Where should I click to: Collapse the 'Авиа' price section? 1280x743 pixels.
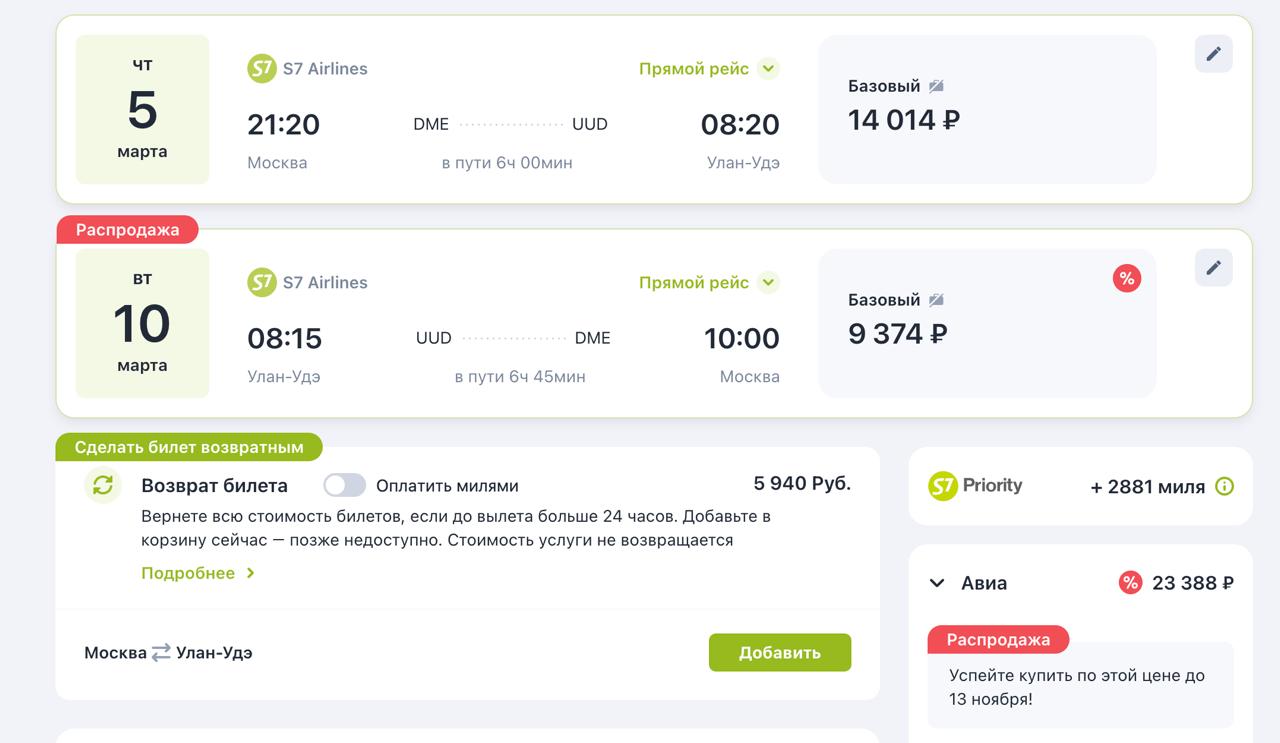(937, 583)
